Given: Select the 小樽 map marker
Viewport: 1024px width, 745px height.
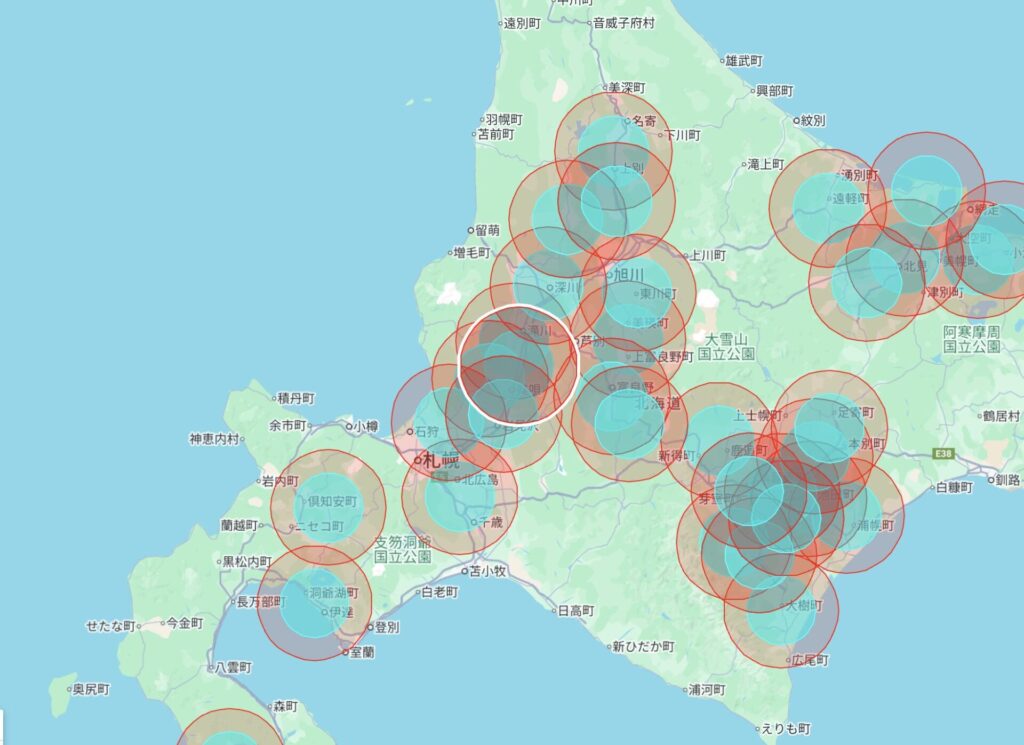Looking at the screenshot, I should (349, 426).
